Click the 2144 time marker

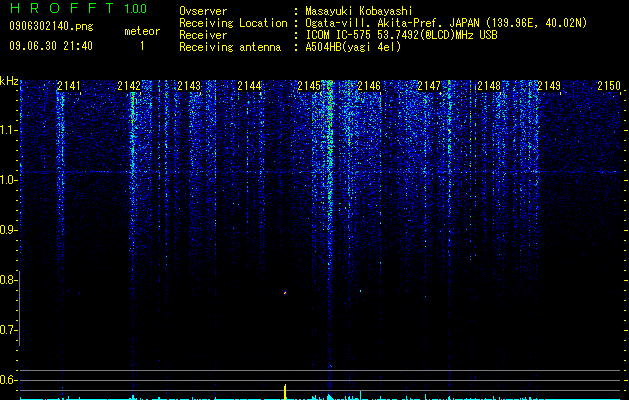[x=249, y=86]
